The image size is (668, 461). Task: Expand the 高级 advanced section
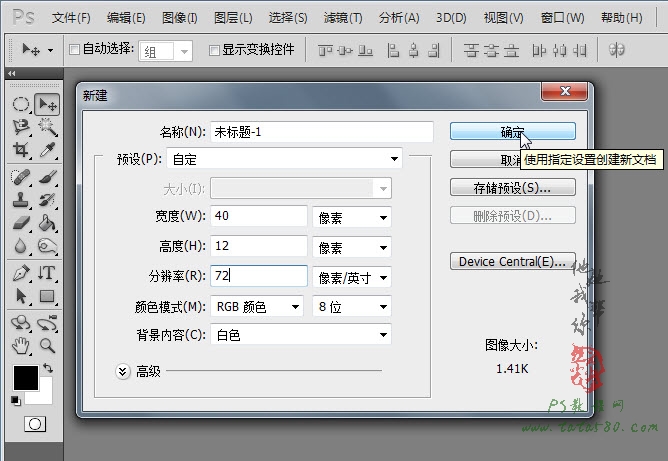[123, 372]
